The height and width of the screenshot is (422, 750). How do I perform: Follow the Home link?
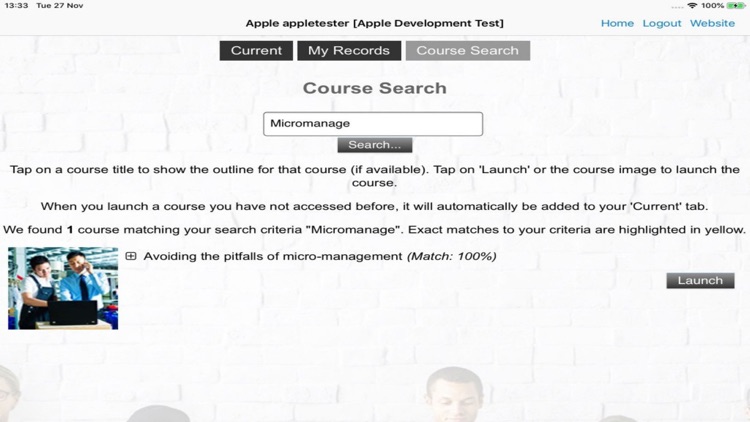617,23
